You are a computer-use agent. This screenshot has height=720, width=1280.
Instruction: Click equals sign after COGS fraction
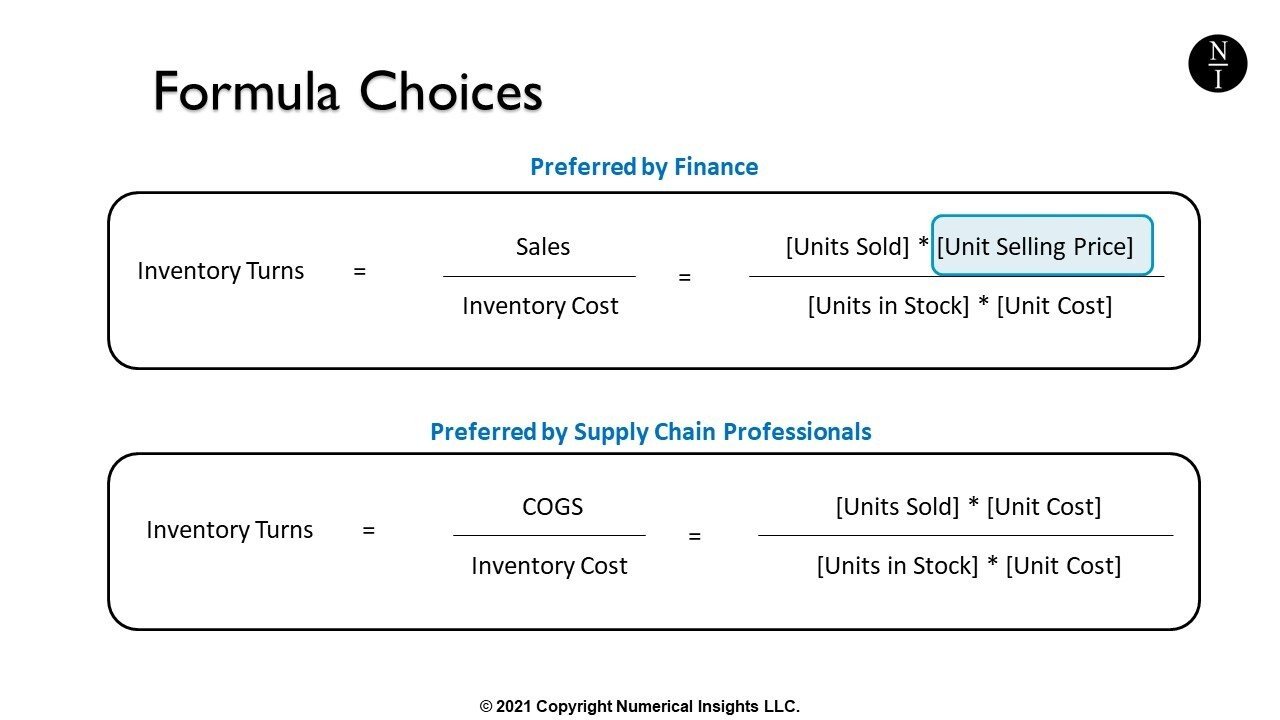[694, 537]
